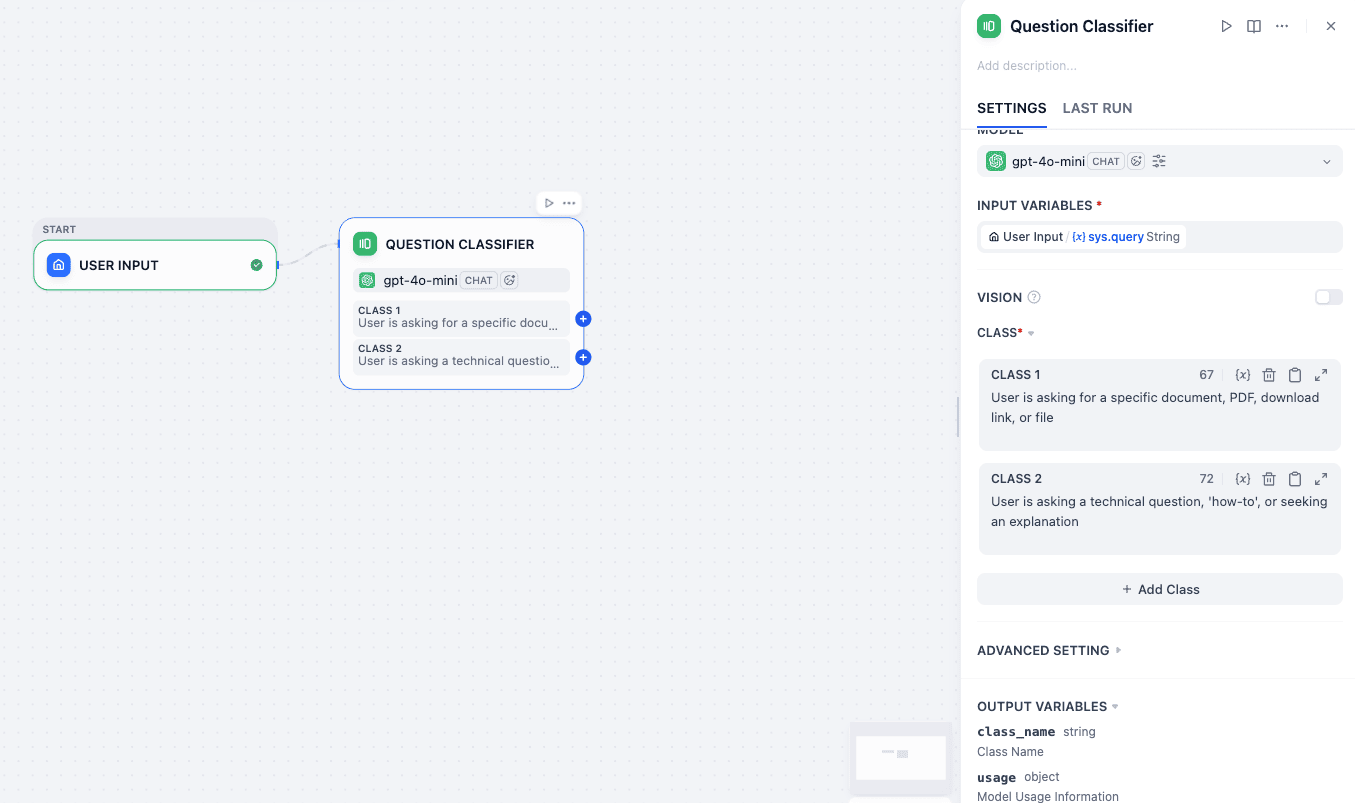
Task: Click the play icon above the canvas node
Action: pos(548,202)
